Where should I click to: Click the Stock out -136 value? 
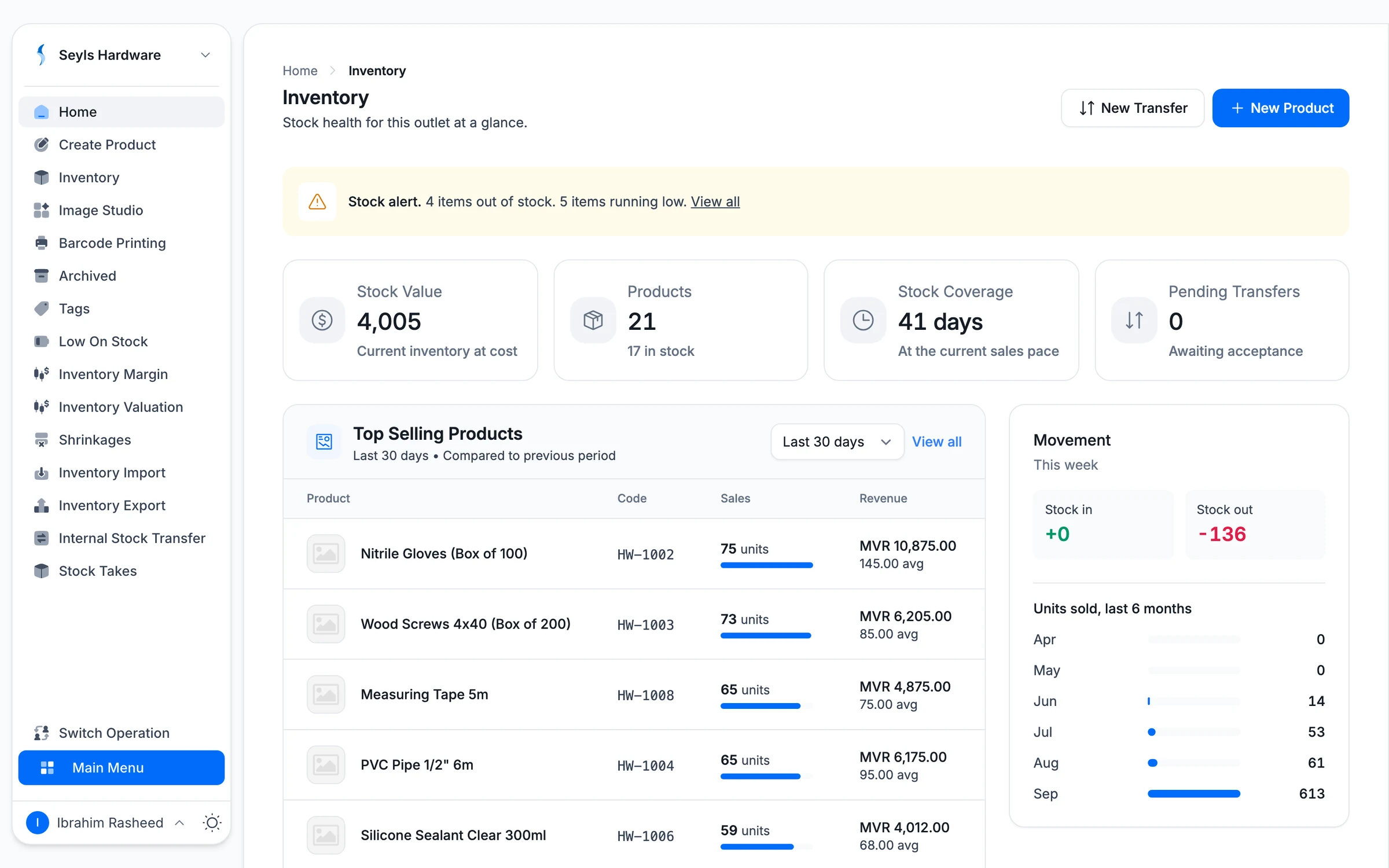click(1221, 534)
